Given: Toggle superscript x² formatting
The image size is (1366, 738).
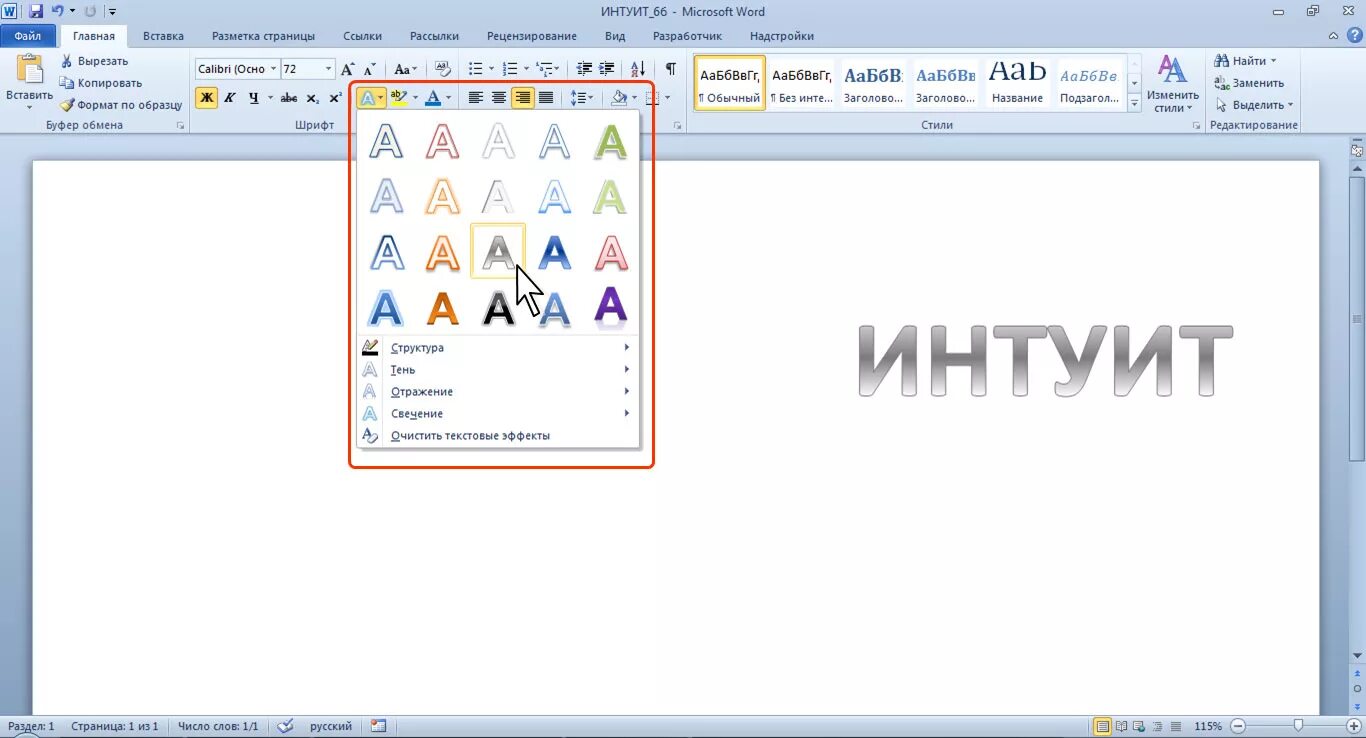Looking at the screenshot, I should (x=336, y=98).
